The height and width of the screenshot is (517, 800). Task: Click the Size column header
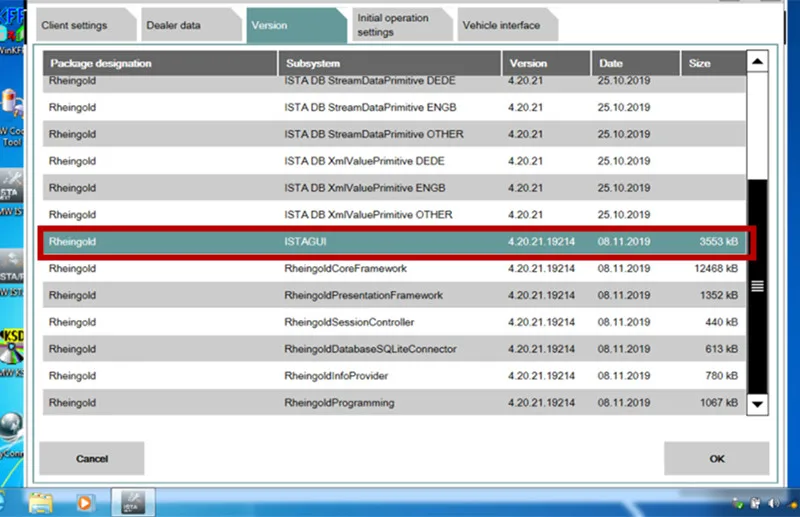[x=713, y=63]
